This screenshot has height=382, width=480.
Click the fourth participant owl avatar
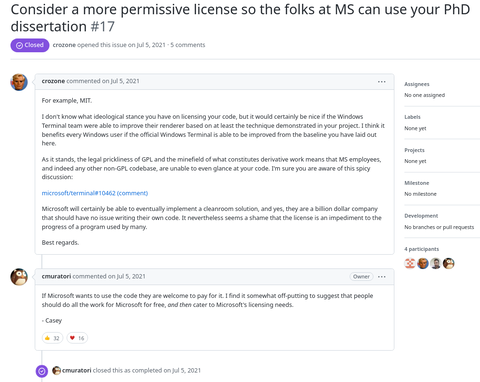(x=449, y=263)
